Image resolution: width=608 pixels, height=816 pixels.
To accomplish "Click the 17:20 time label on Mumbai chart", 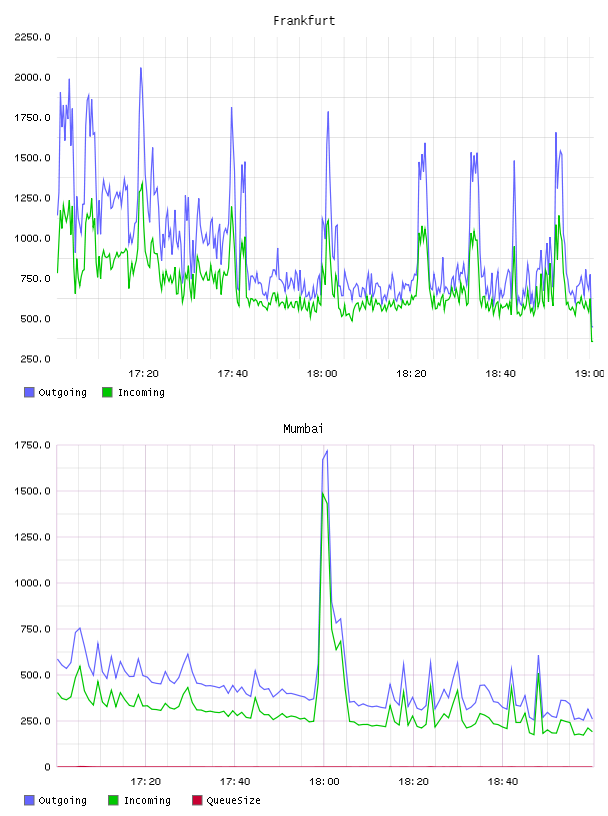I will pos(145,782).
